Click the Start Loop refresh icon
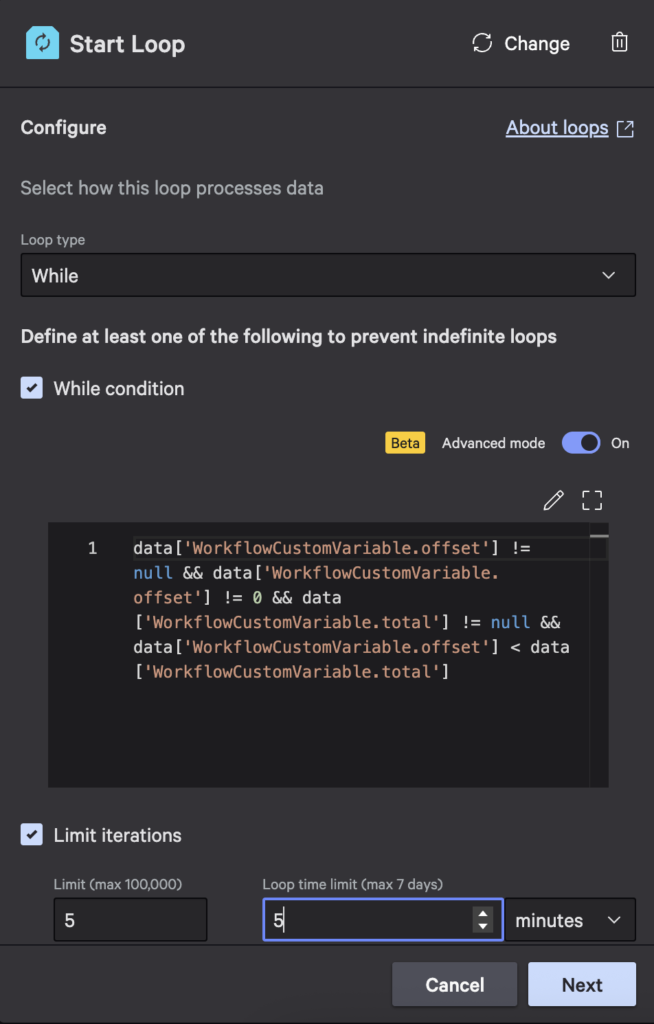The height and width of the screenshot is (1024, 654). pyautogui.click(x=40, y=43)
